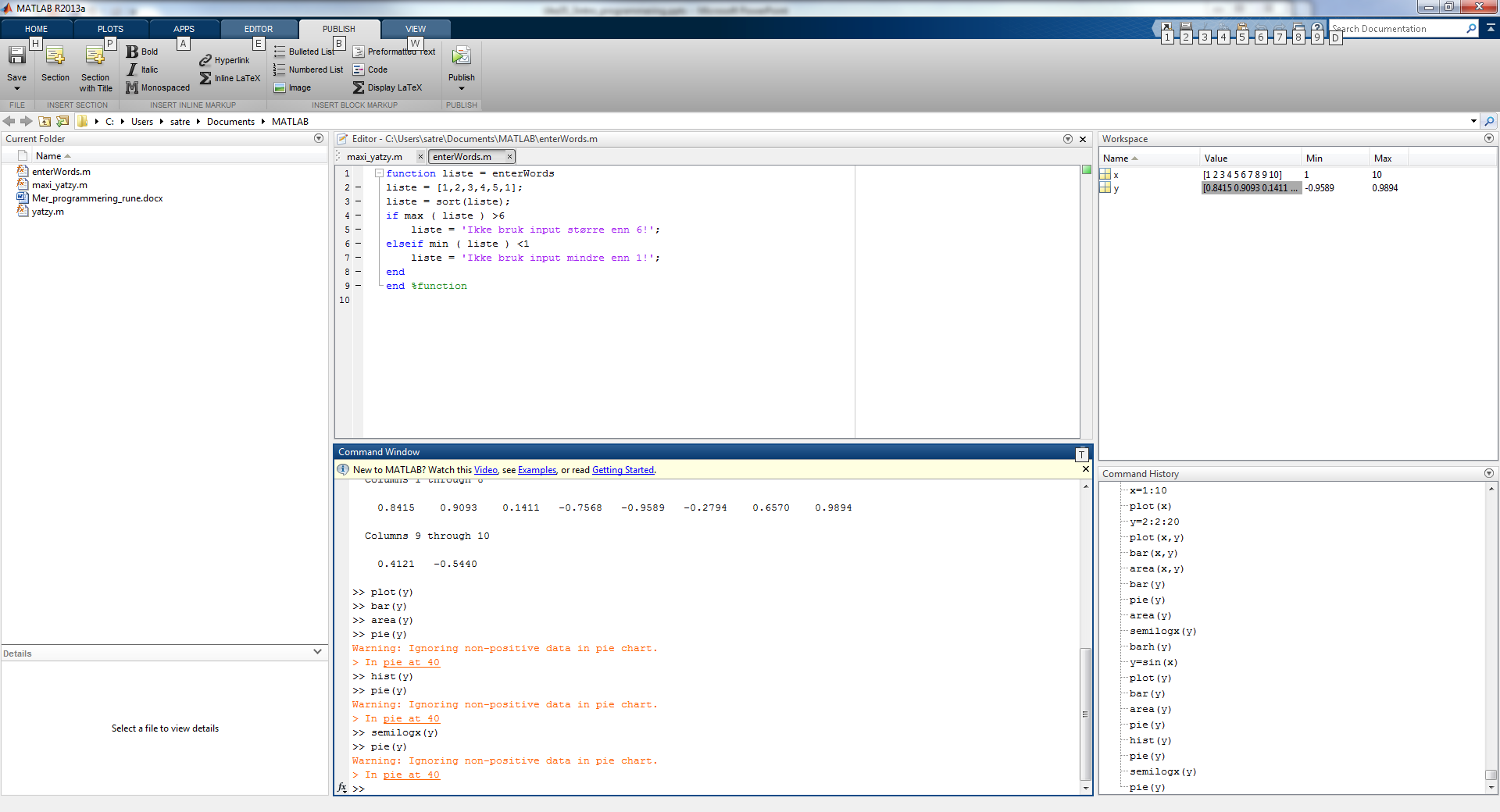The height and width of the screenshot is (812, 1500).
Task: Open Command History panel actions menu
Action: coord(1489,473)
